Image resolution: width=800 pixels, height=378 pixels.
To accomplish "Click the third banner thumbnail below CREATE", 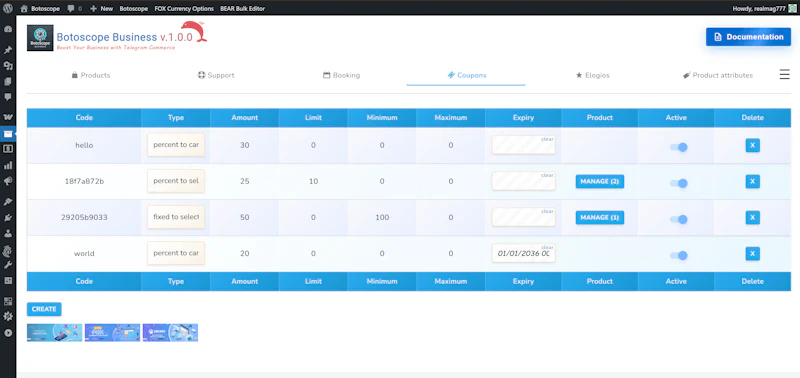I will (x=170, y=333).
